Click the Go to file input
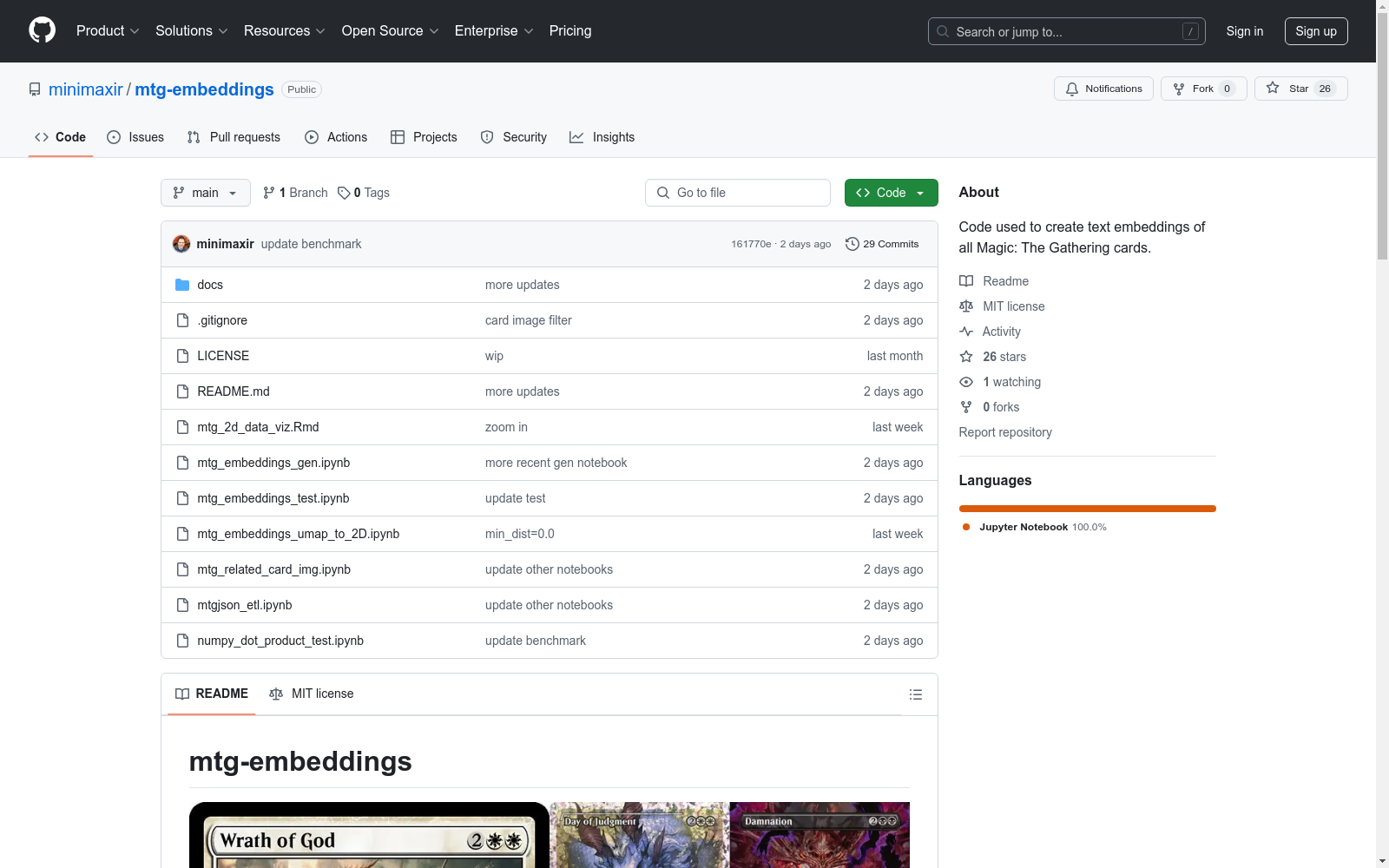Image resolution: width=1389 pixels, height=868 pixels. (x=738, y=193)
